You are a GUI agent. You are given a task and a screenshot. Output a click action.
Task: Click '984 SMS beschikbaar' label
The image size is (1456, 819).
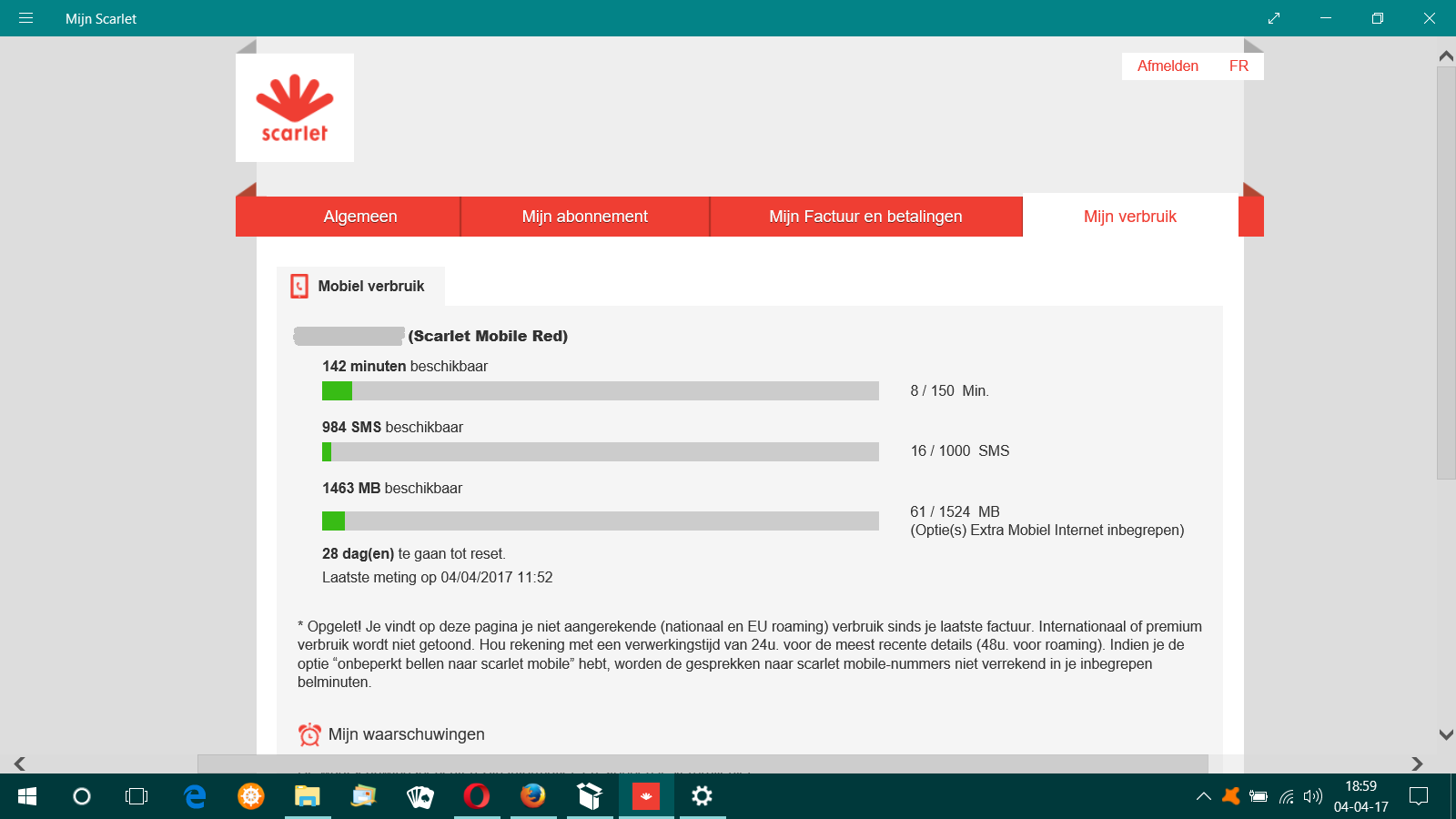tap(392, 427)
